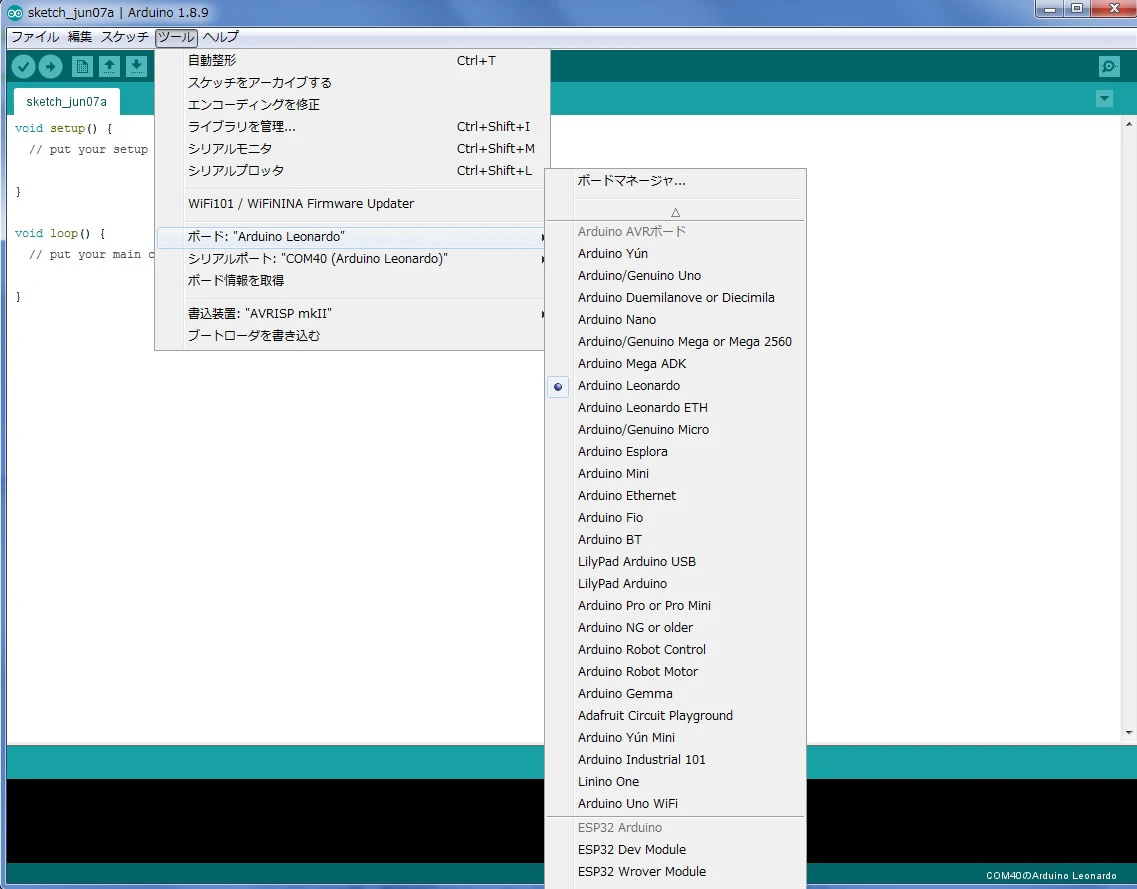Click the Save sketch icon
This screenshot has width=1137, height=889.
136,67
